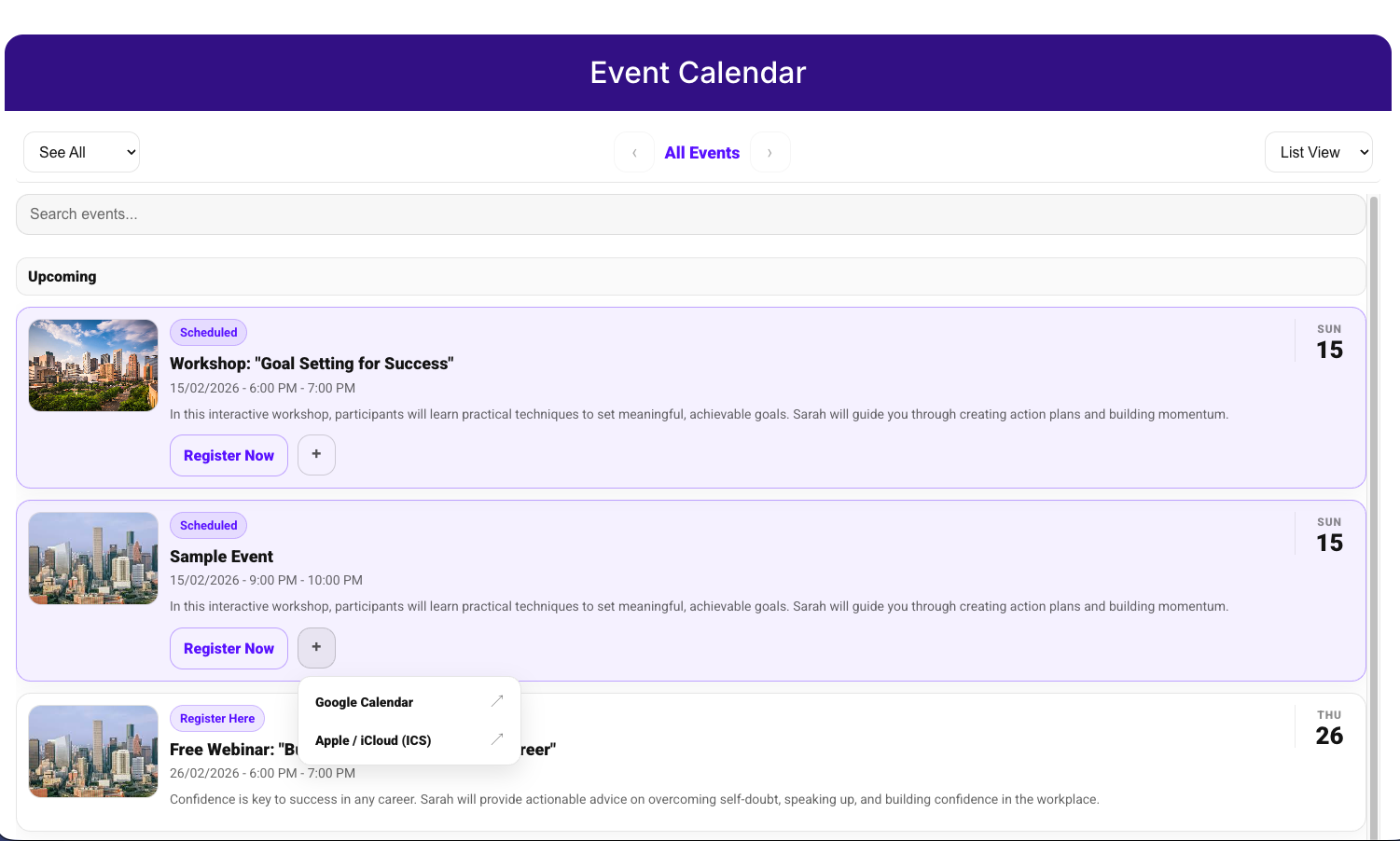
Task: Open the List View dropdown
Action: (1318, 152)
